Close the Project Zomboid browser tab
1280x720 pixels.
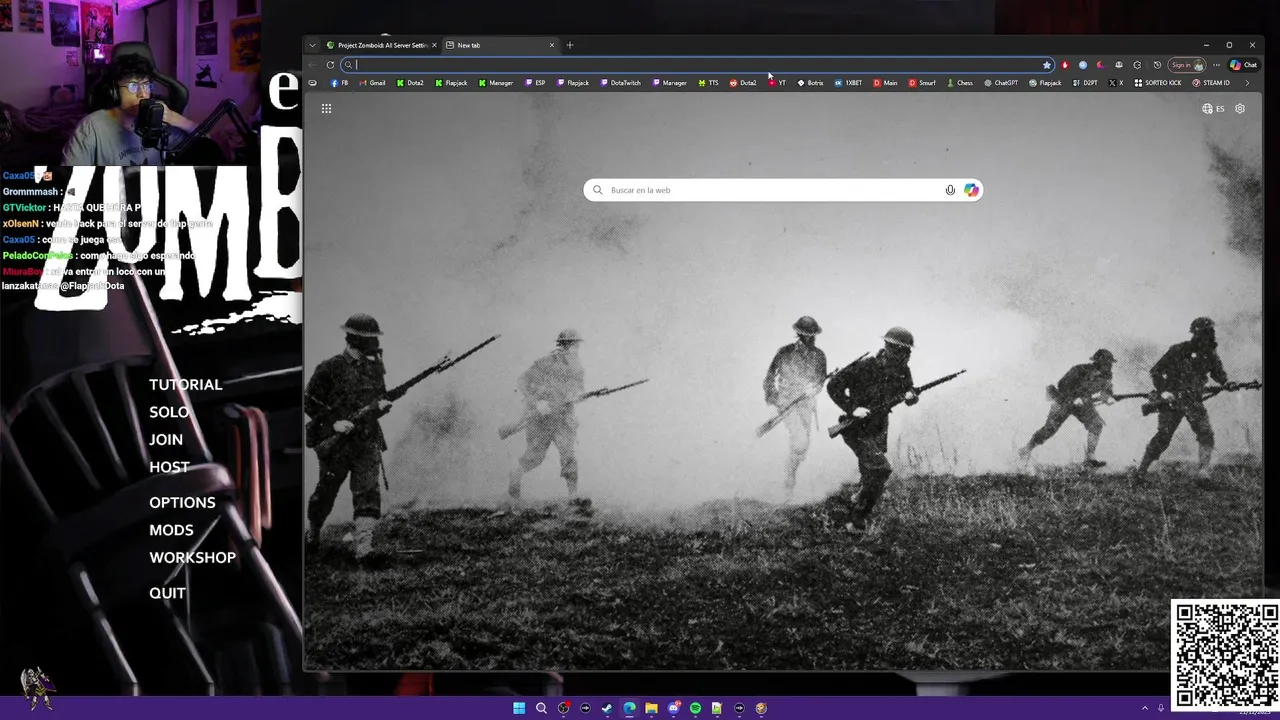(434, 45)
